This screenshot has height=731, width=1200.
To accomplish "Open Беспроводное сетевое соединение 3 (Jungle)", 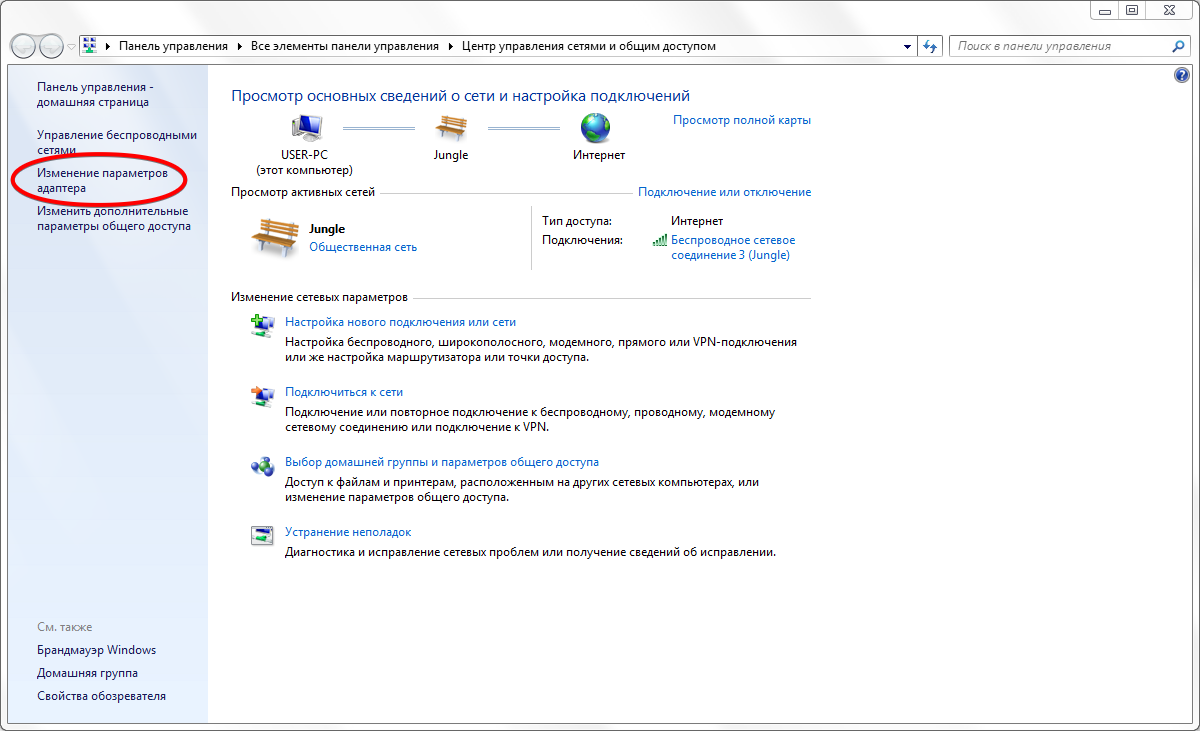I will pos(732,247).
